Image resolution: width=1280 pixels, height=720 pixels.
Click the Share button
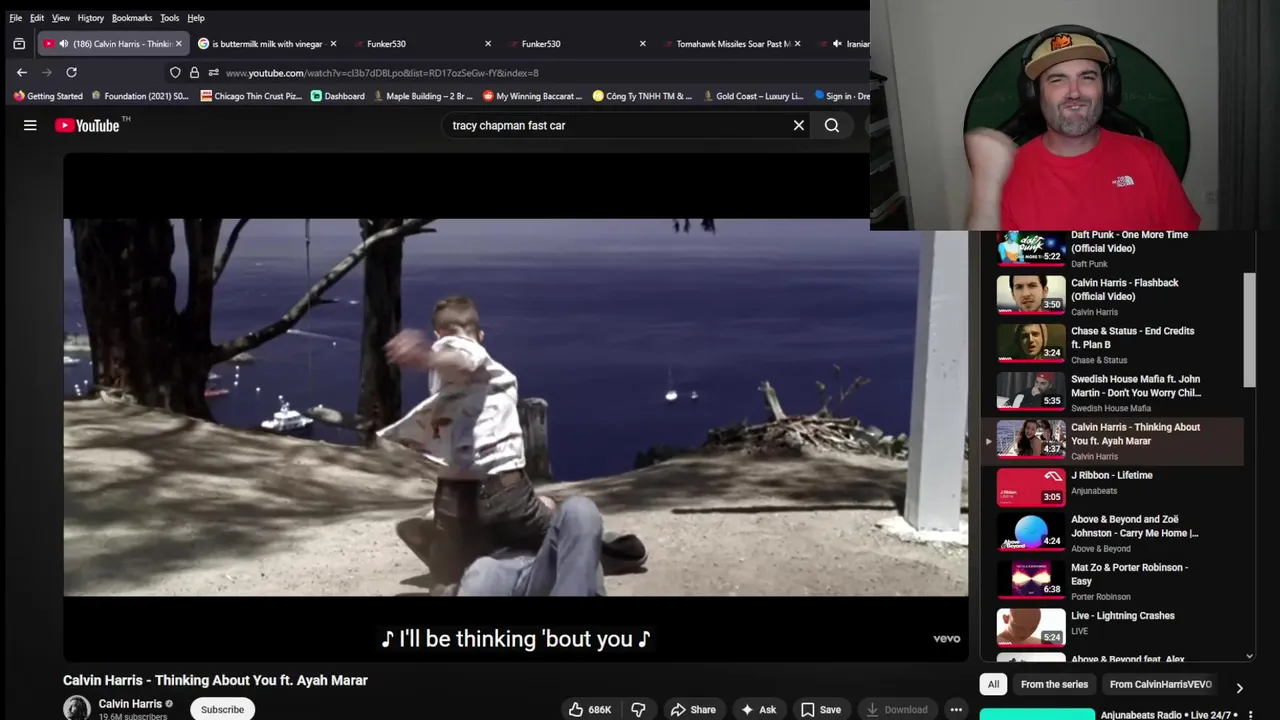(x=693, y=709)
